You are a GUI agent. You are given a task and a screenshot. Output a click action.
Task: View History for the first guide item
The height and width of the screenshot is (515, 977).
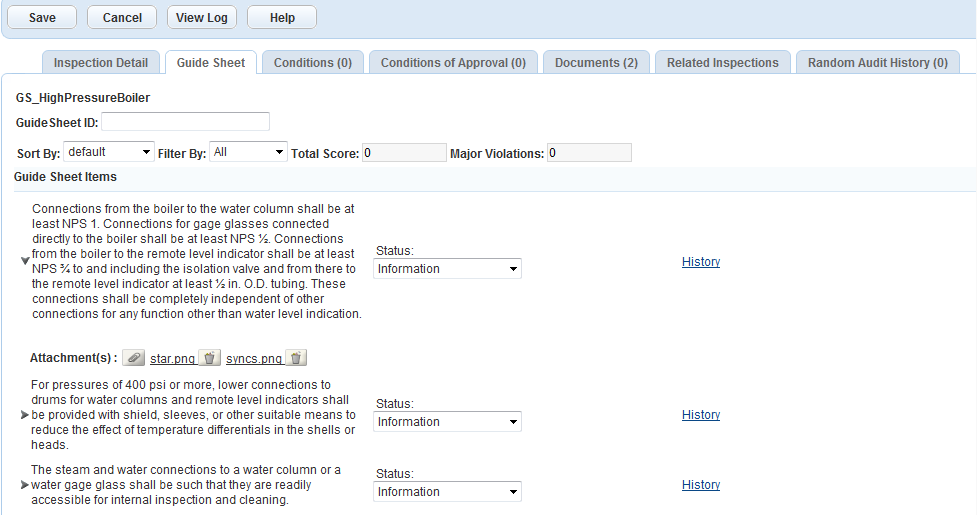click(x=700, y=262)
